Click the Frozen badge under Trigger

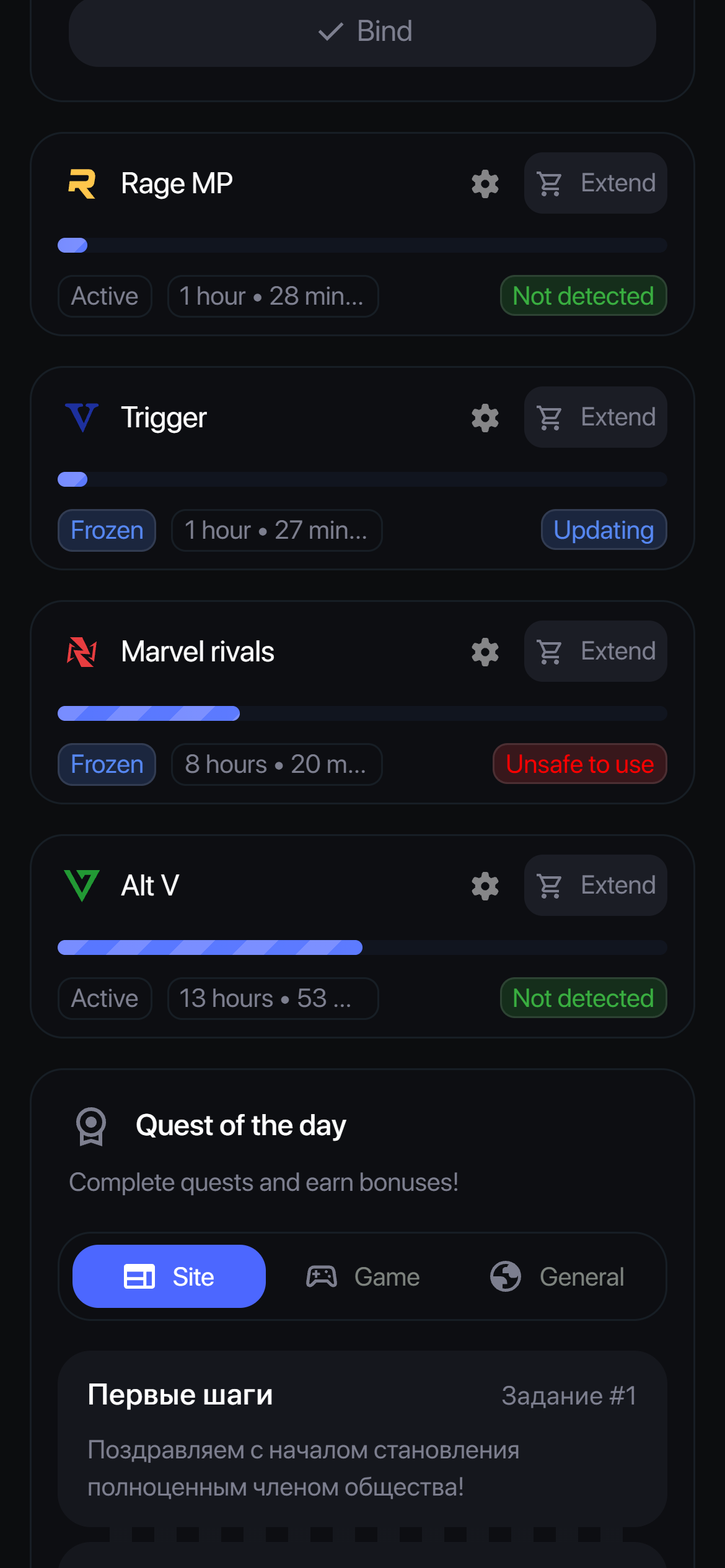[107, 531]
